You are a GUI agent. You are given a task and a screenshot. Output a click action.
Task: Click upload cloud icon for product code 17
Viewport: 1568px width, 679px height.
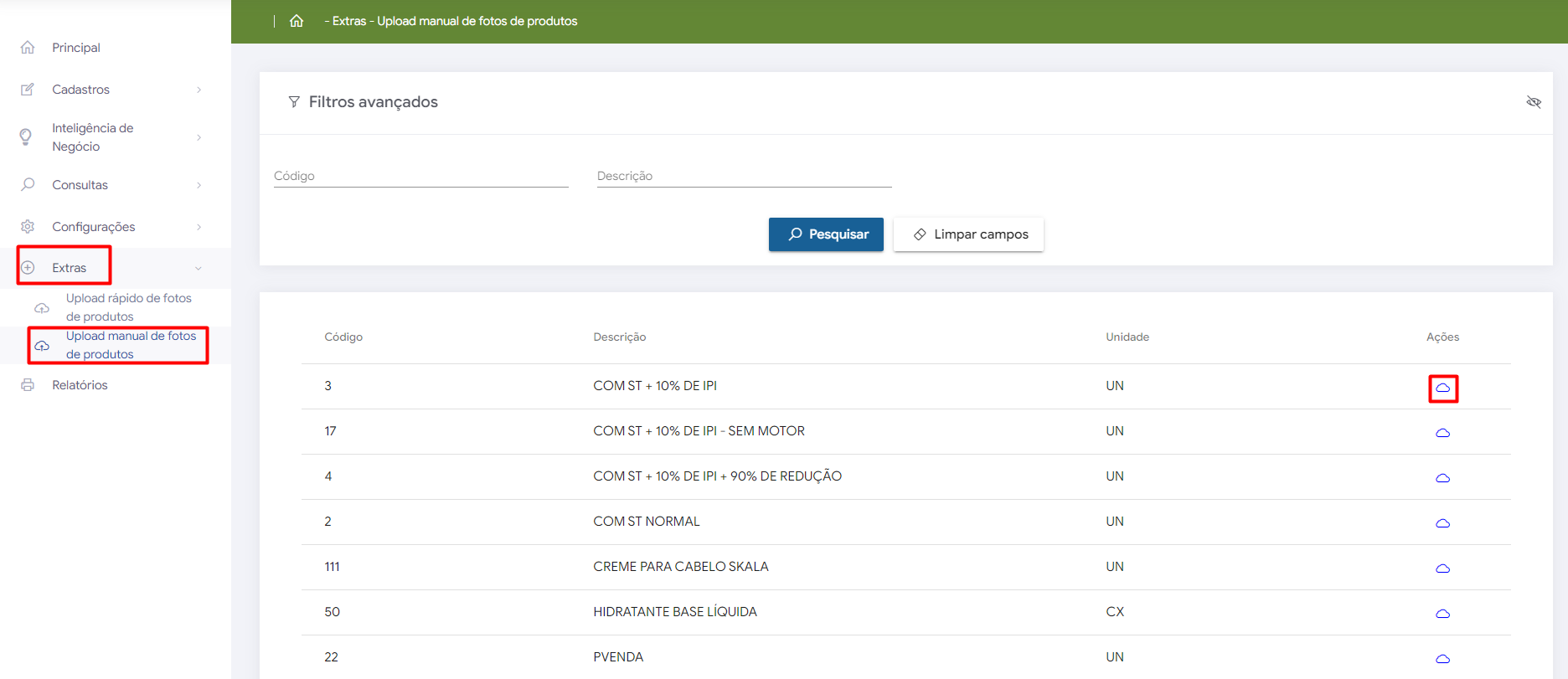click(x=1442, y=433)
